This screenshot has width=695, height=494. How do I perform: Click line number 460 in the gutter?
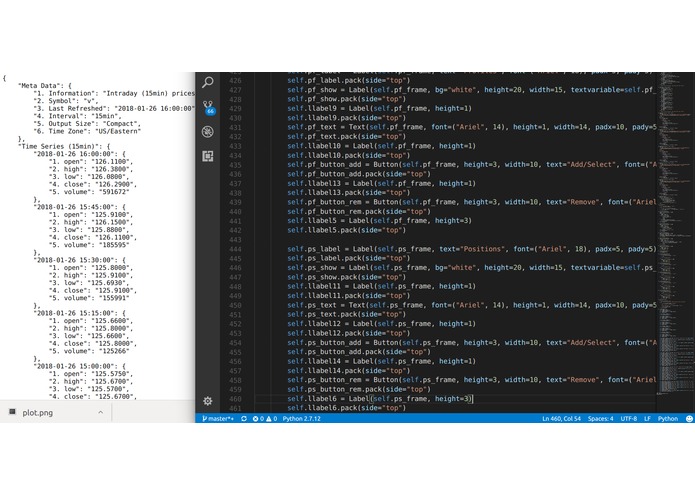click(235, 399)
